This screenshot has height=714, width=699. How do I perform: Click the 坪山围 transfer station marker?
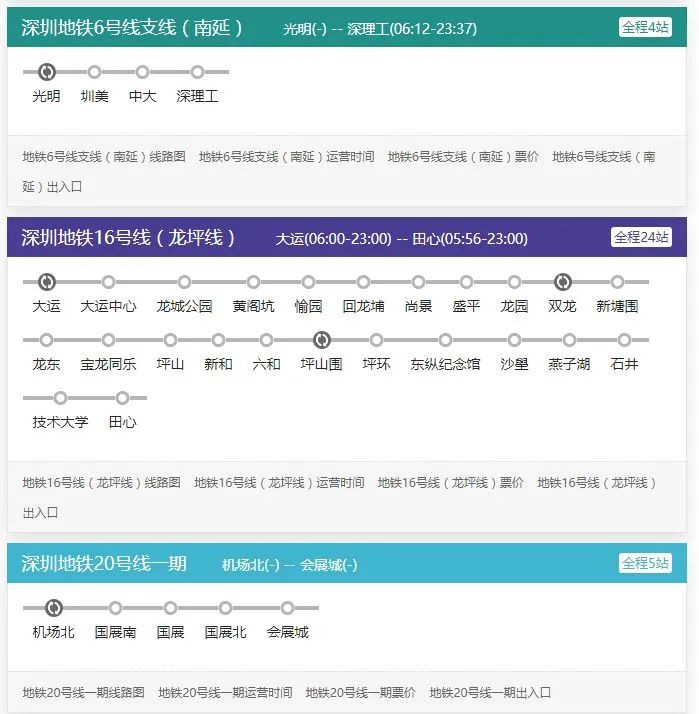tap(321, 340)
